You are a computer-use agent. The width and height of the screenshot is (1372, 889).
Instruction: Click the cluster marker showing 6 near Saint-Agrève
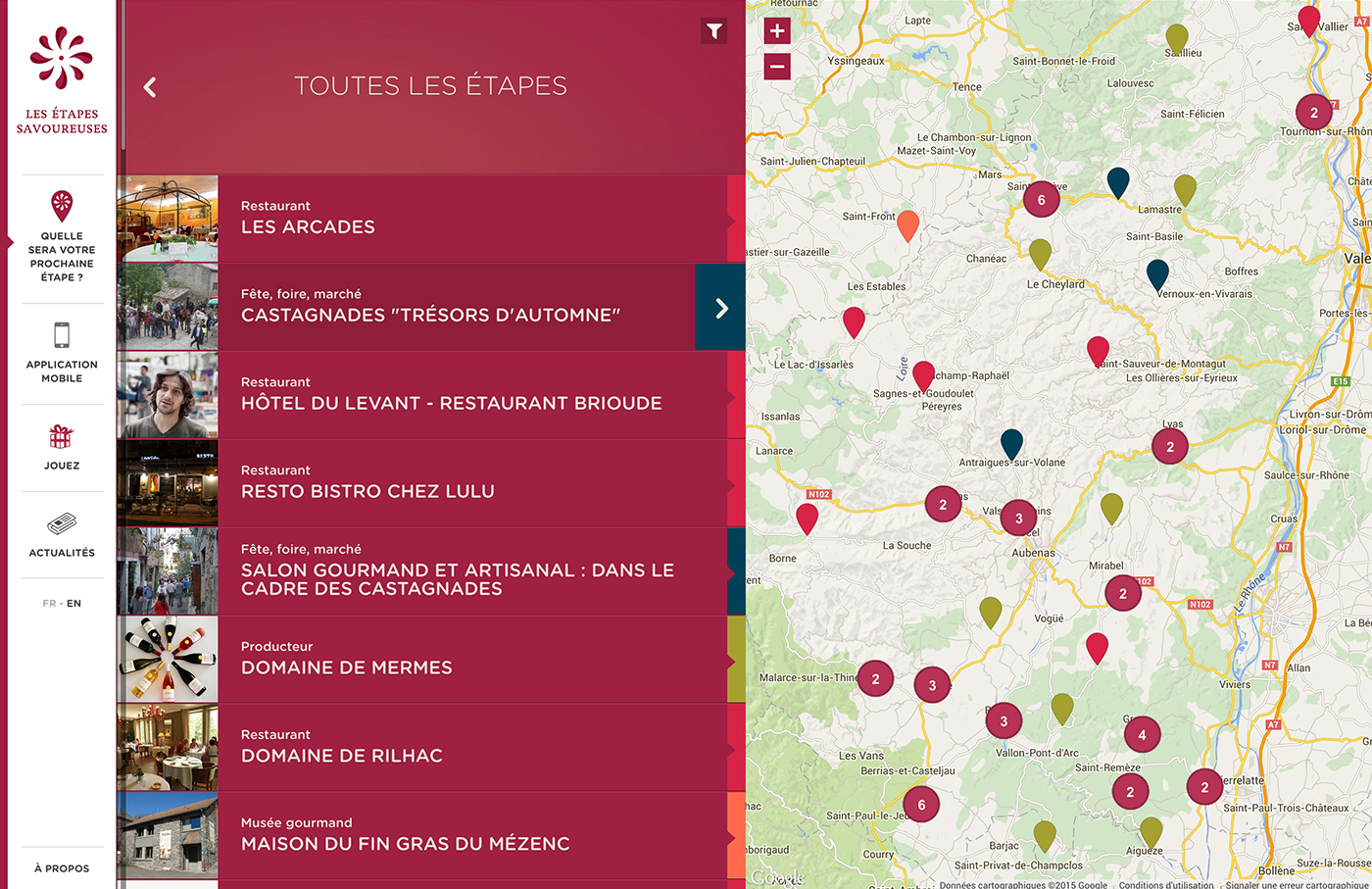1041,199
